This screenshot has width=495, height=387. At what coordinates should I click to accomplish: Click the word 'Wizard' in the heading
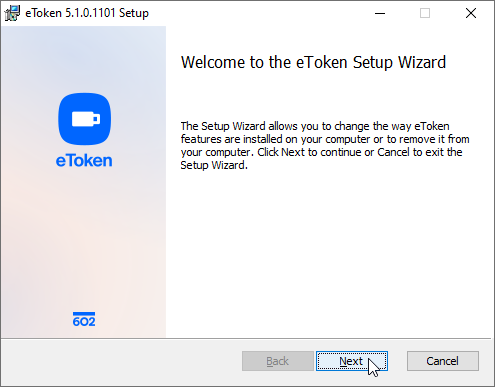point(422,62)
